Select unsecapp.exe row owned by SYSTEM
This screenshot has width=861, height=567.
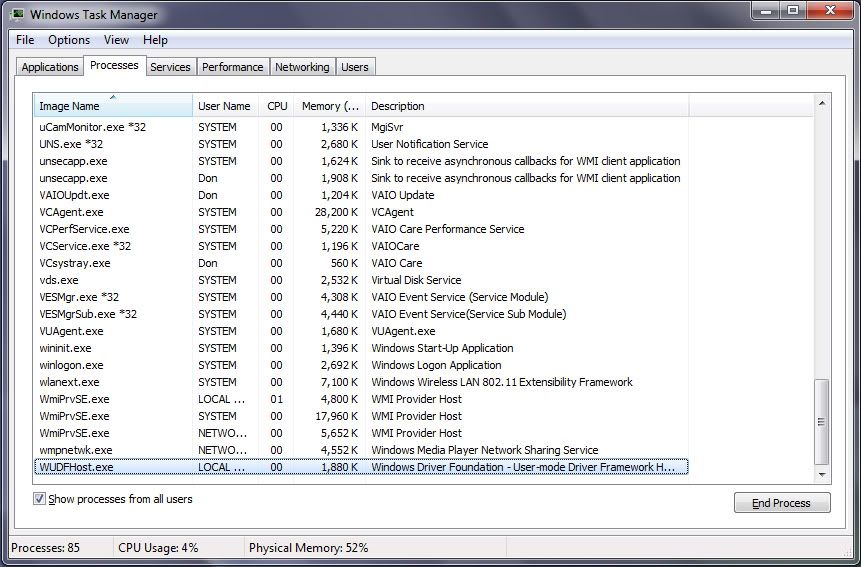(361, 161)
